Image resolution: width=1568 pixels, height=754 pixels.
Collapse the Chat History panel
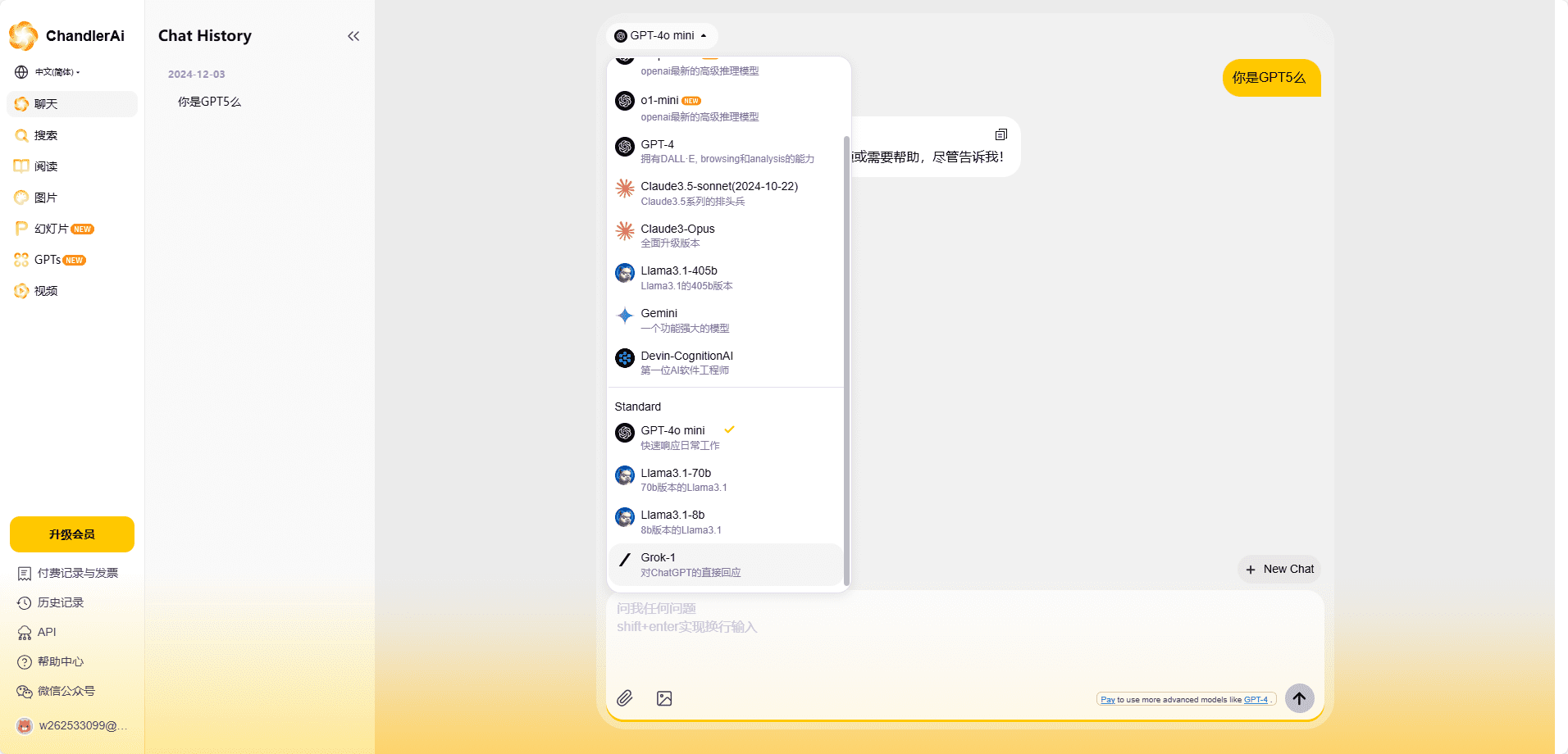[353, 36]
